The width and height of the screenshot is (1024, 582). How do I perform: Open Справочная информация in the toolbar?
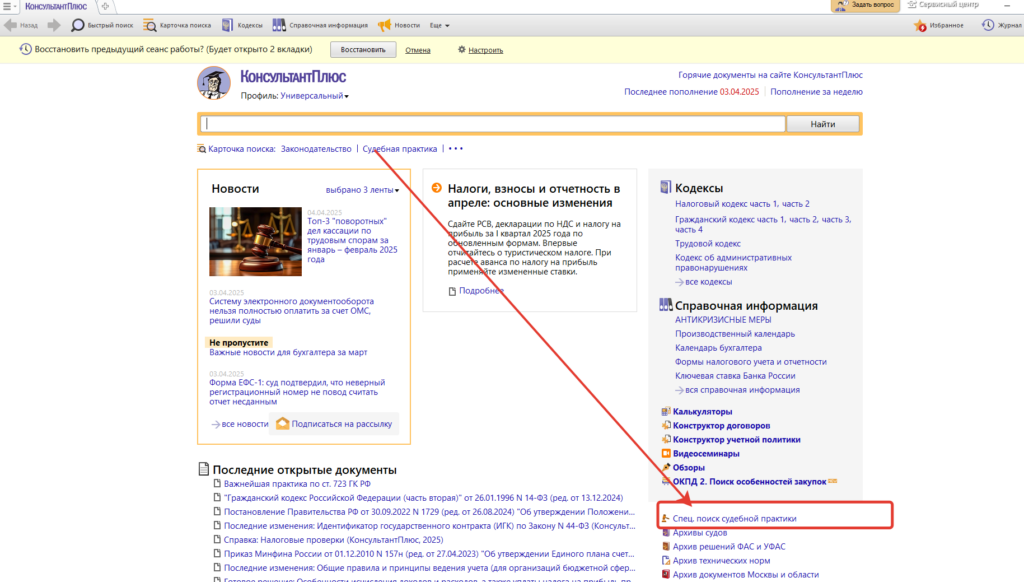click(x=320, y=25)
